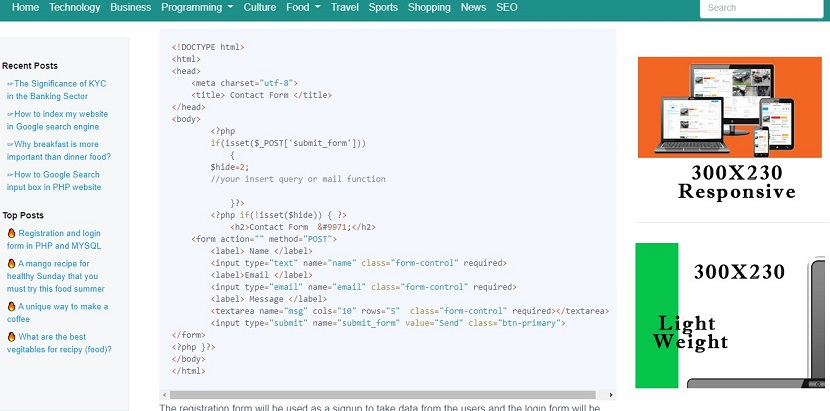Open the orange 300X230 Responsive ad banner
The image size is (830, 411).
pos(730,129)
